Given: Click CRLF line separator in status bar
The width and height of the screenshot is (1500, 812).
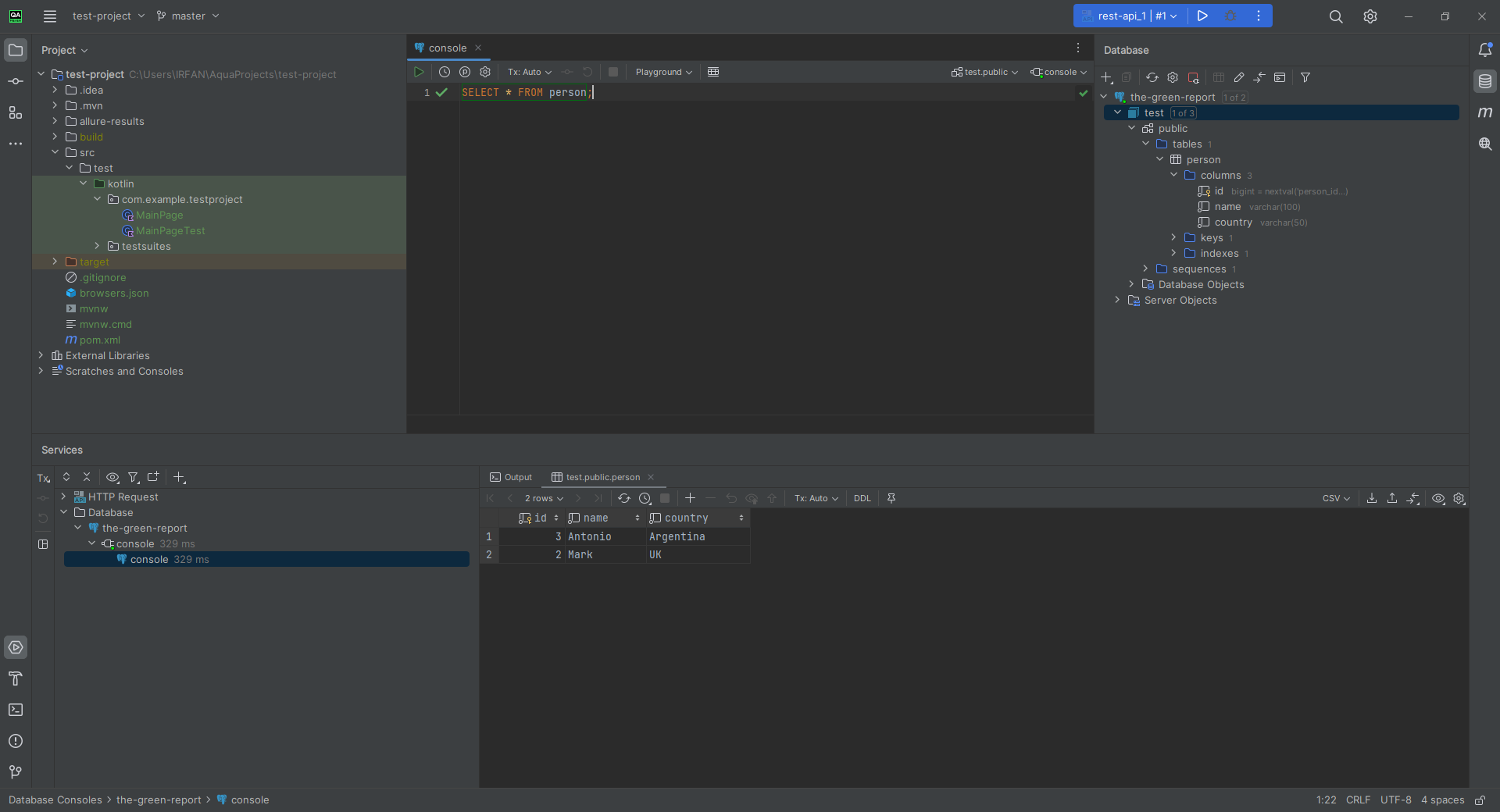Looking at the screenshot, I should (x=1358, y=800).
